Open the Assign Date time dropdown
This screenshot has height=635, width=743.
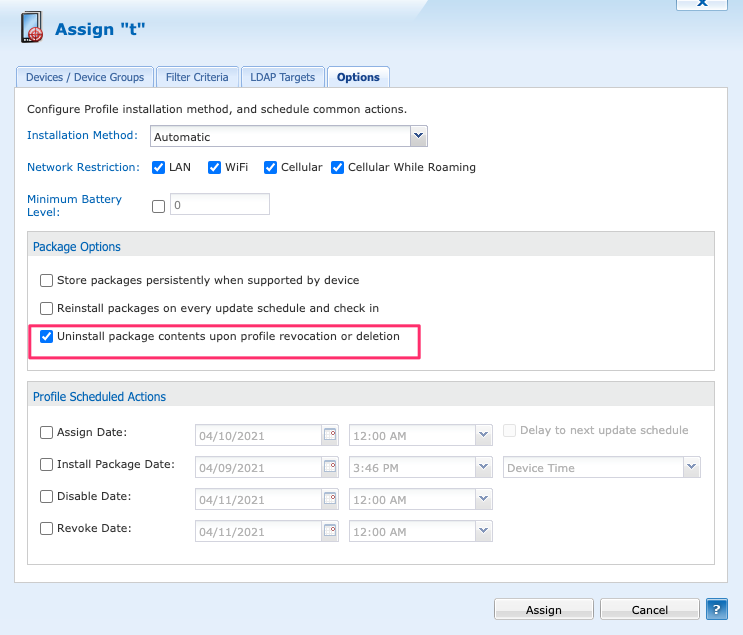(483, 435)
